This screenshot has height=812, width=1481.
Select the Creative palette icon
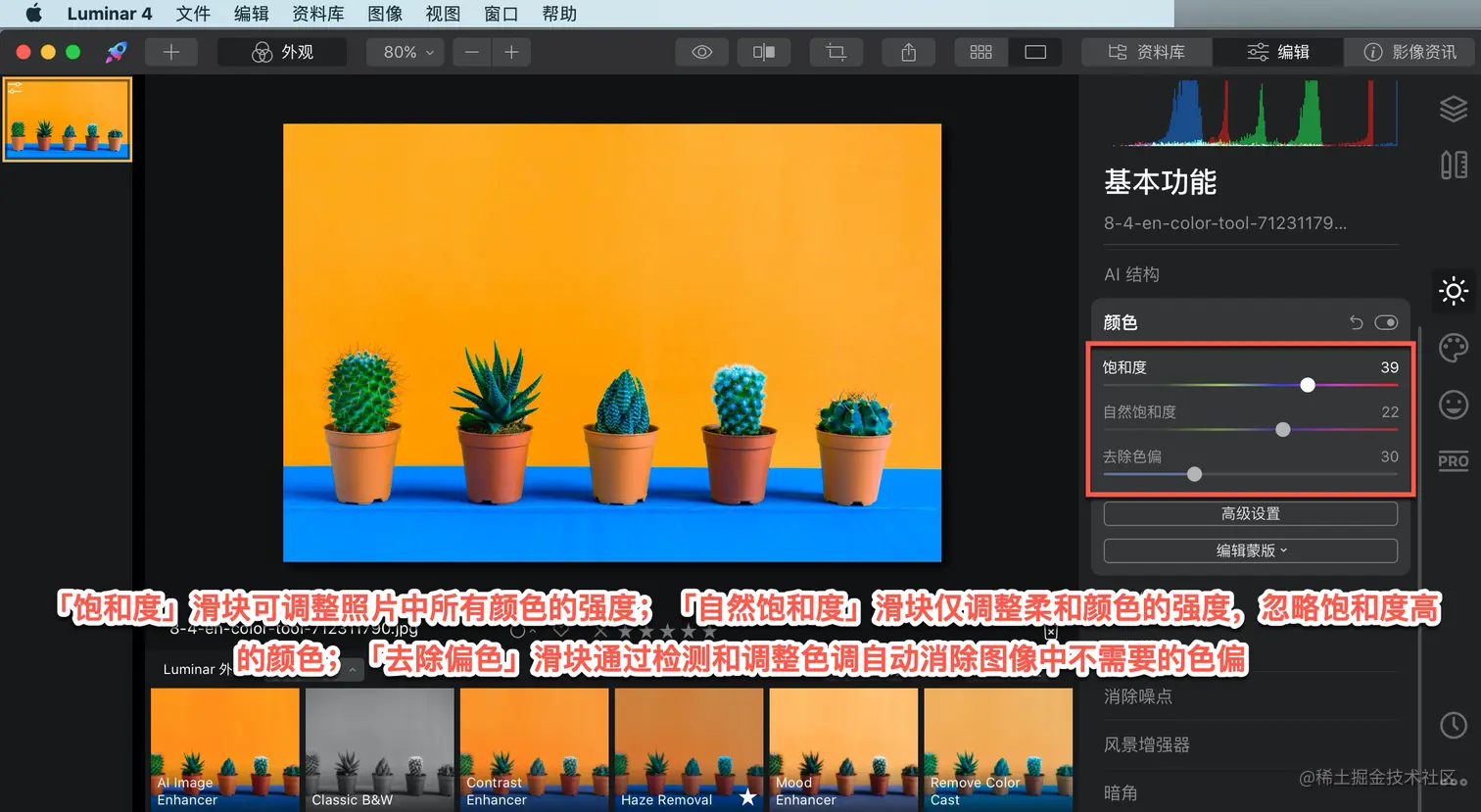coord(1454,348)
